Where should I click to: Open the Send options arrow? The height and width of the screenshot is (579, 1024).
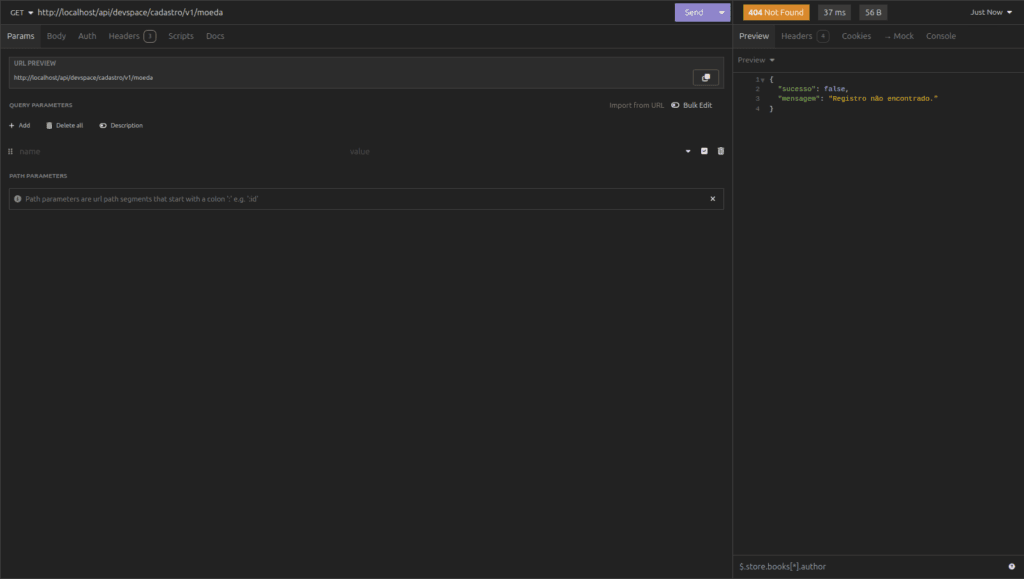click(722, 12)
